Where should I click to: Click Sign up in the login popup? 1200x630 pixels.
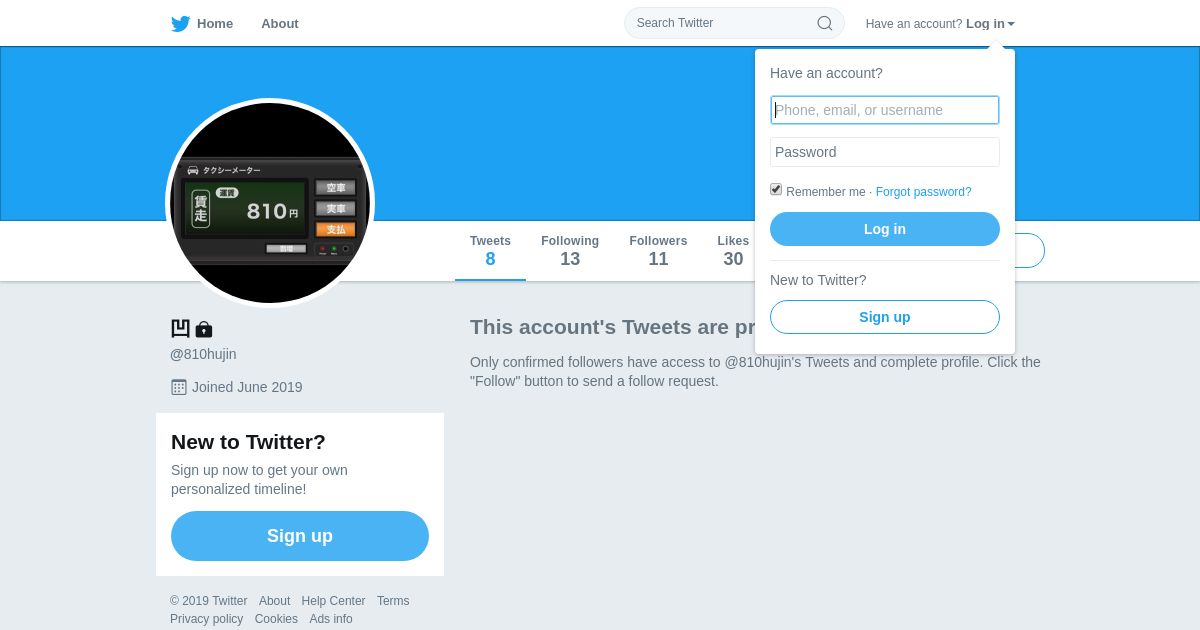885,317
